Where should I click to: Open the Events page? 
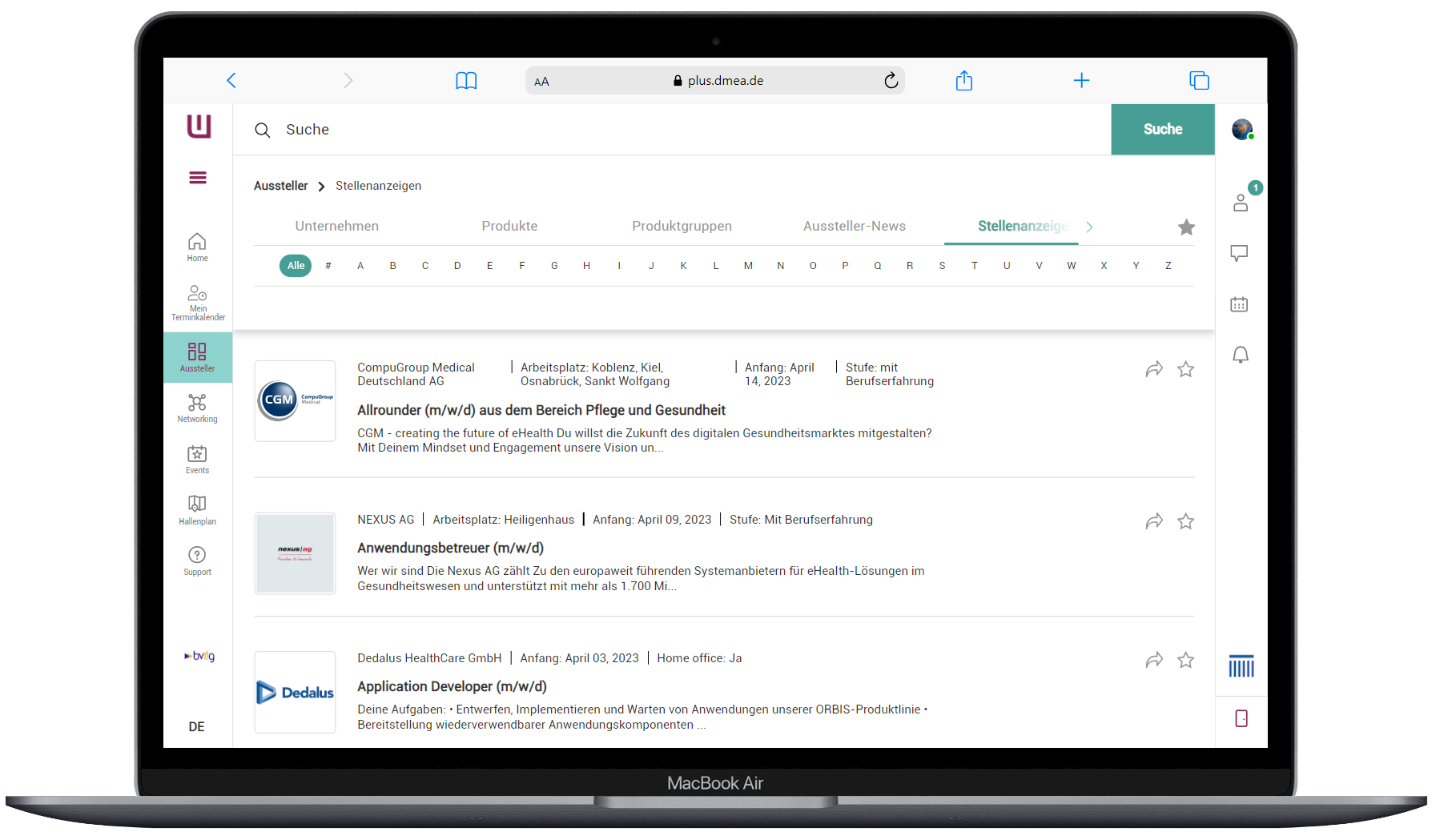point(197,459)
